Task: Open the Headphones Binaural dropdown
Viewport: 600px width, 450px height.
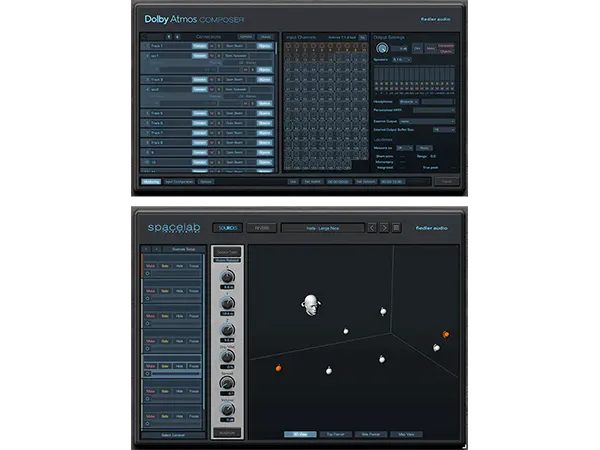Action: tap(409, 102)
